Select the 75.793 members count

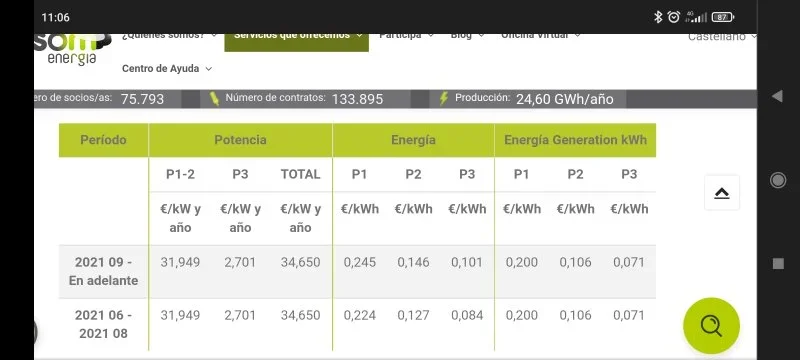[142, 99]
